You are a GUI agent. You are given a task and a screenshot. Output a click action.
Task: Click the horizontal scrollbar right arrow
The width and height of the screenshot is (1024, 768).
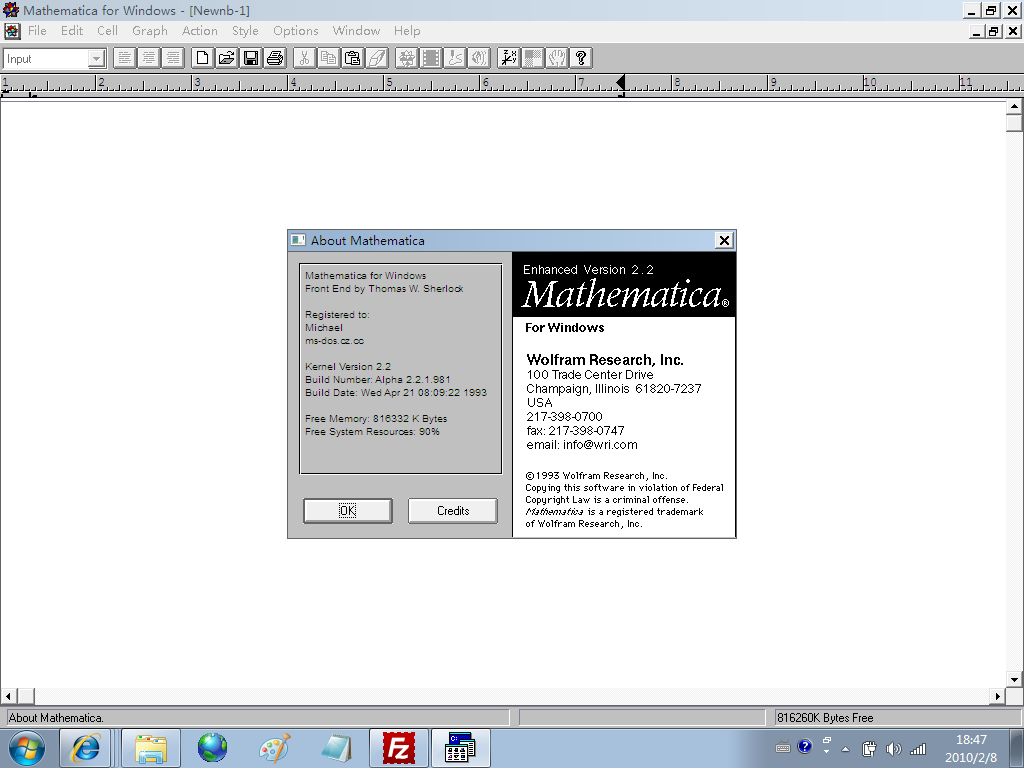(997, 696)
